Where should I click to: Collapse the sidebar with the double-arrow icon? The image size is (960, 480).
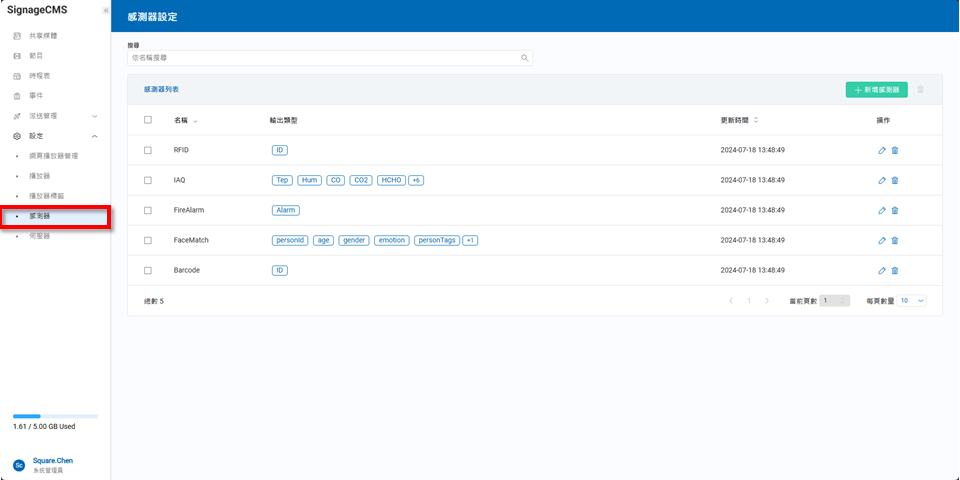[x=106, y=10]
